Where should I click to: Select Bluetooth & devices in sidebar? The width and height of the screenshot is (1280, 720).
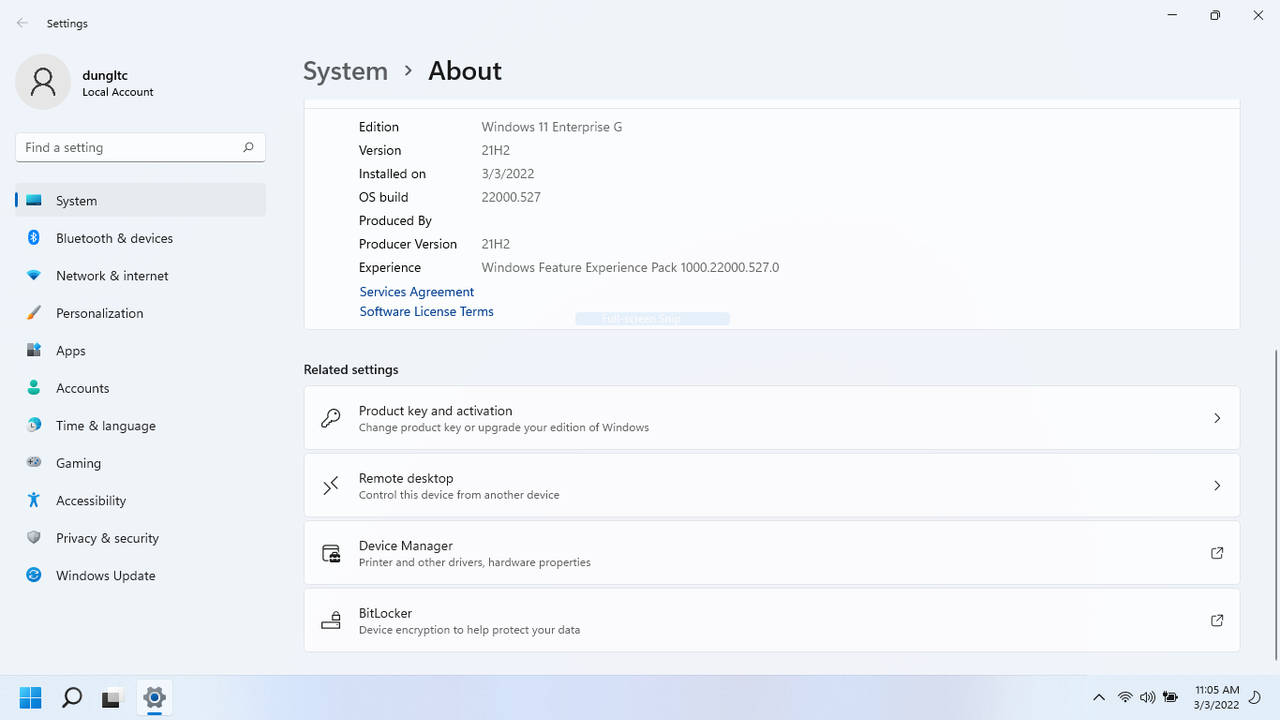pyautogui.click(x=141, y=238)
